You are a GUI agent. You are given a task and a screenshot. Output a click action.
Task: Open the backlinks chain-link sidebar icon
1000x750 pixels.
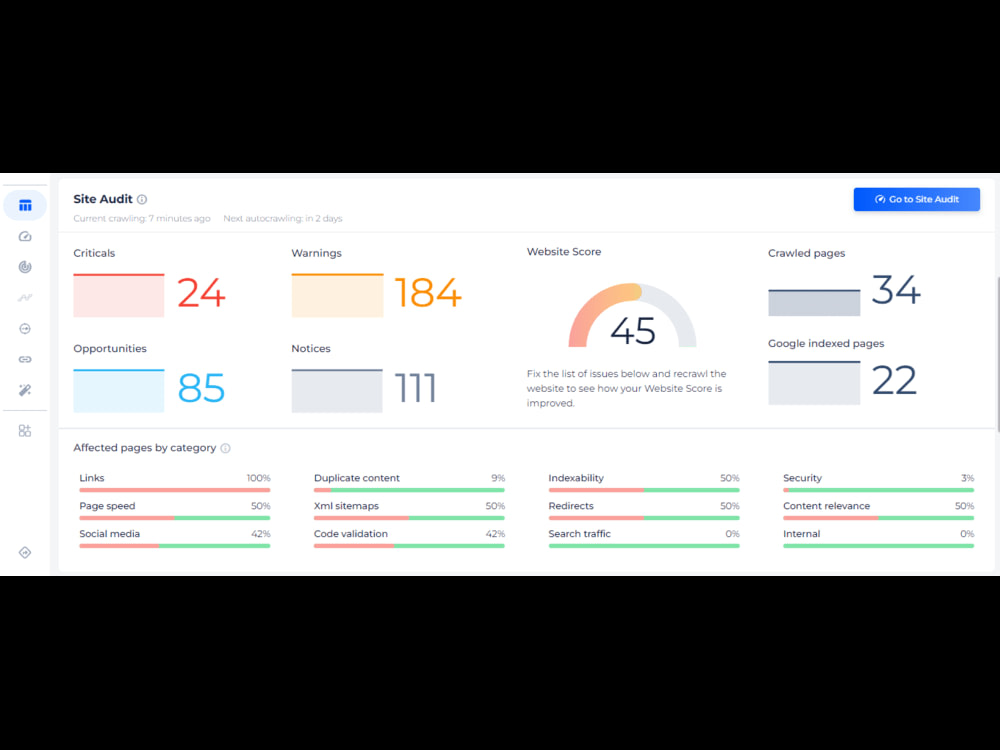point(25,359)
